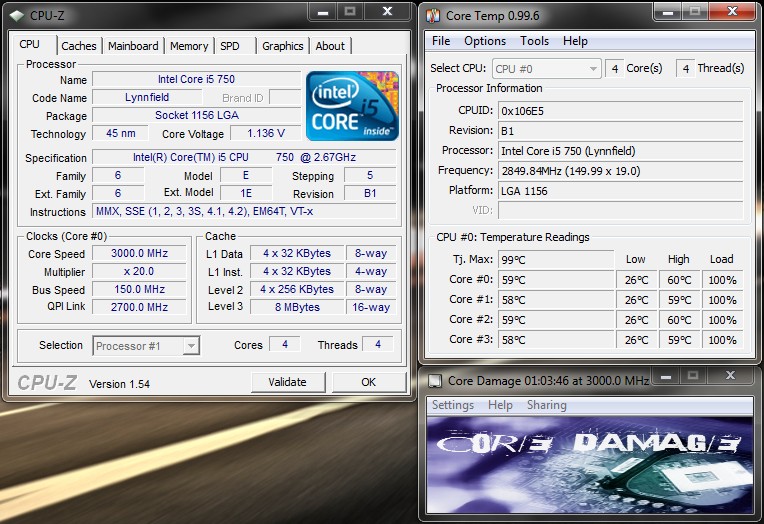The width and height of the screenshot is (764, 524).
Task: Open the Mainboard tab in CPU-Z
Action: [133, 46]
